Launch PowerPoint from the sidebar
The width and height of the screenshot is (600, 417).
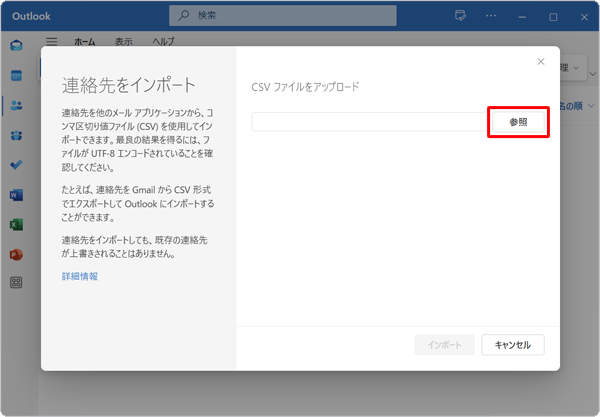tap(16, 254)
